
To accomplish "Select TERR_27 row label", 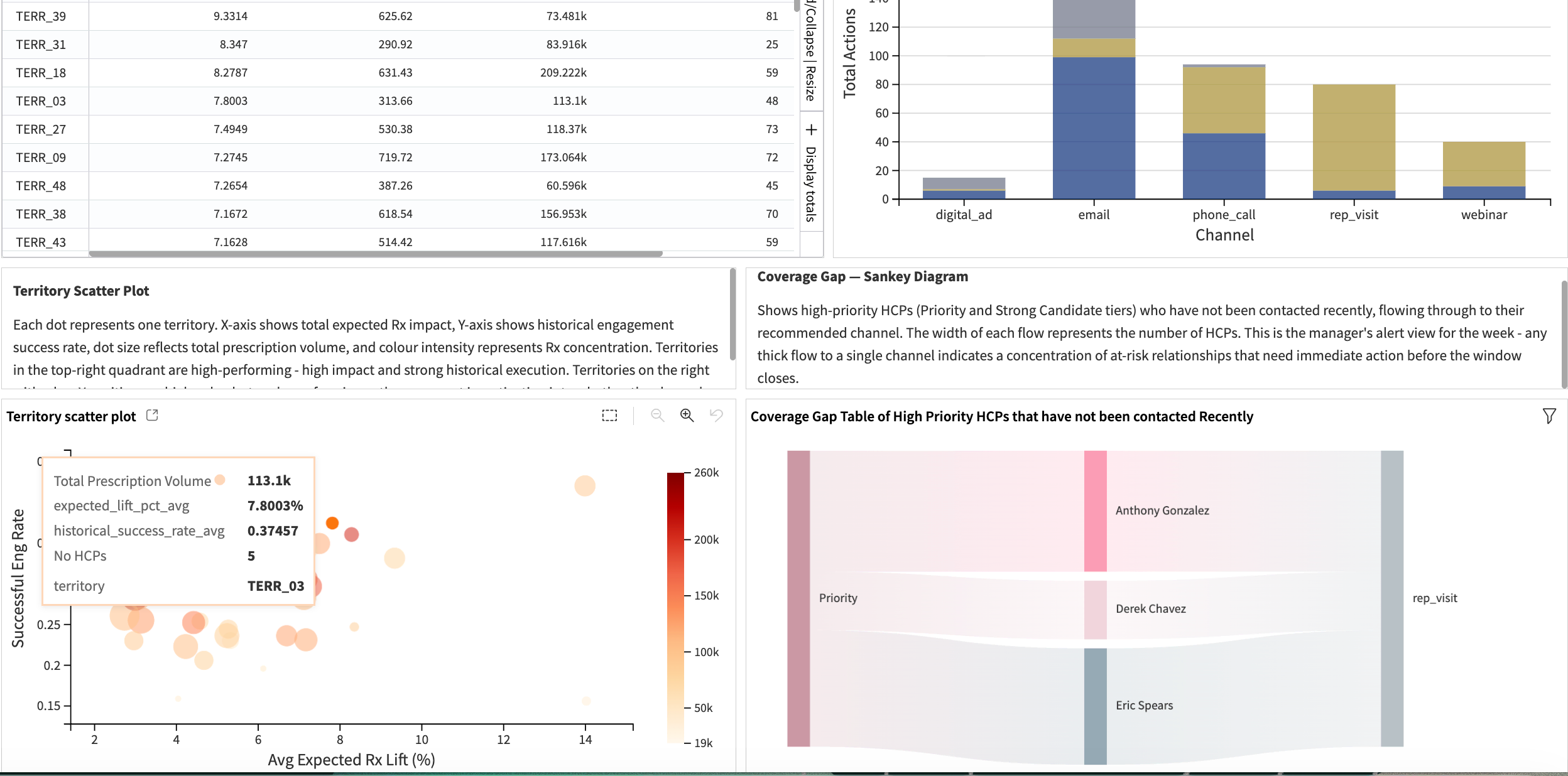I will (41, 129).
